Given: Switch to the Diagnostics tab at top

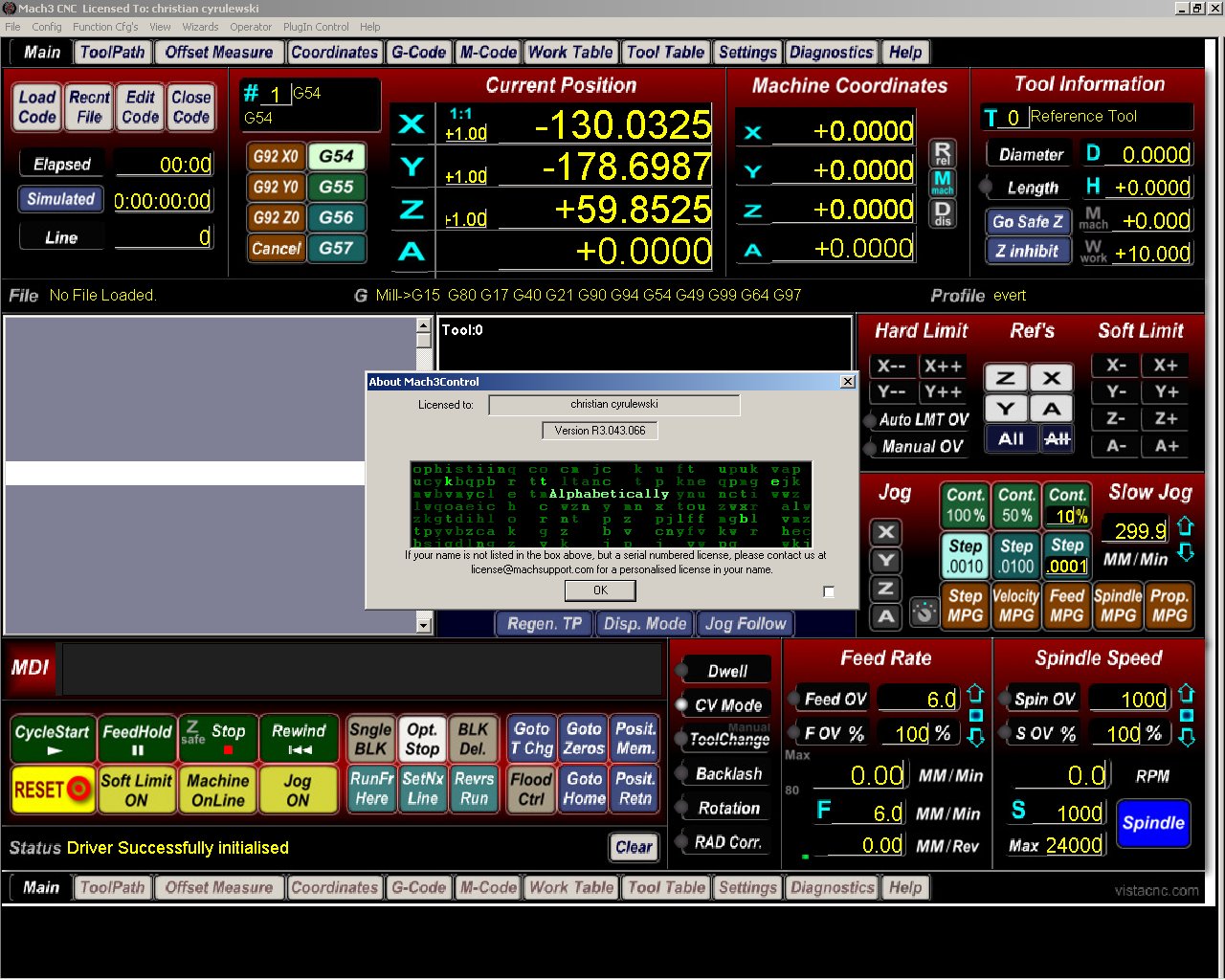Looking at the screenshot, I should (832, 53).
